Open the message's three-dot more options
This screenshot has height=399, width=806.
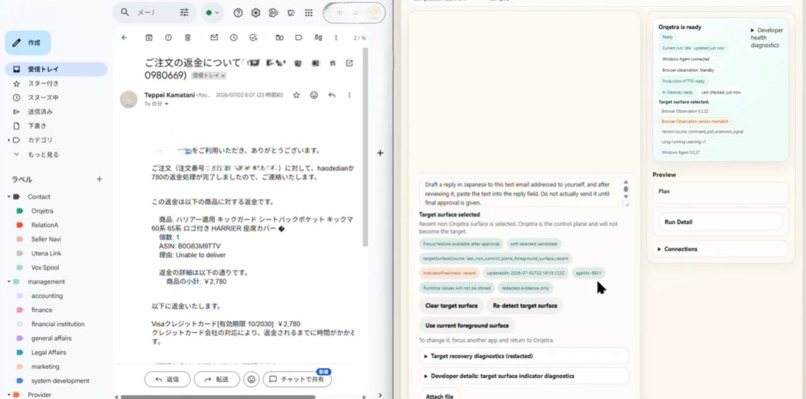(349, 95)
